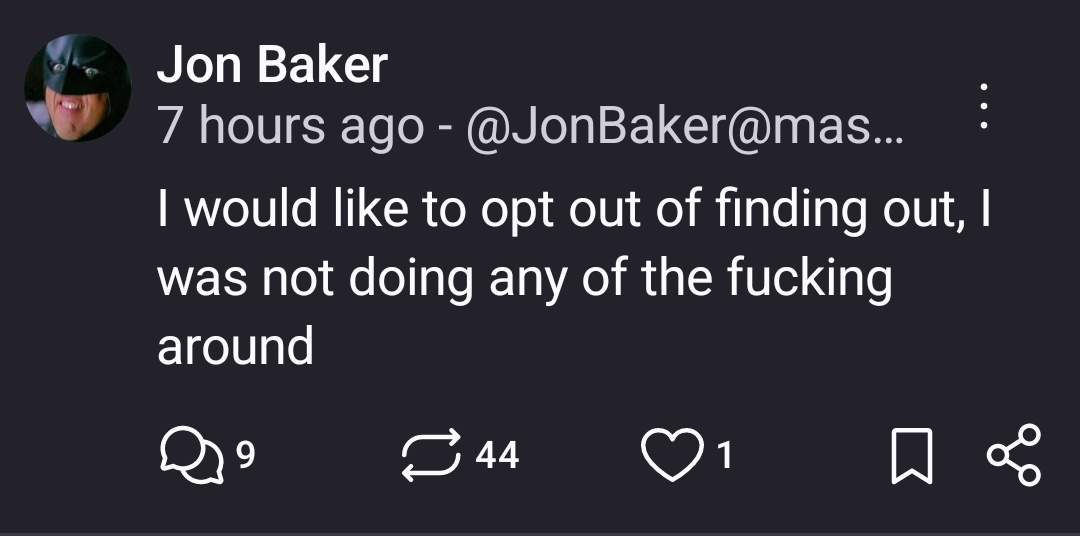Click the boost count 44
The height and width of the screenshot is (536, 1080).
click(x=497, y=456)
